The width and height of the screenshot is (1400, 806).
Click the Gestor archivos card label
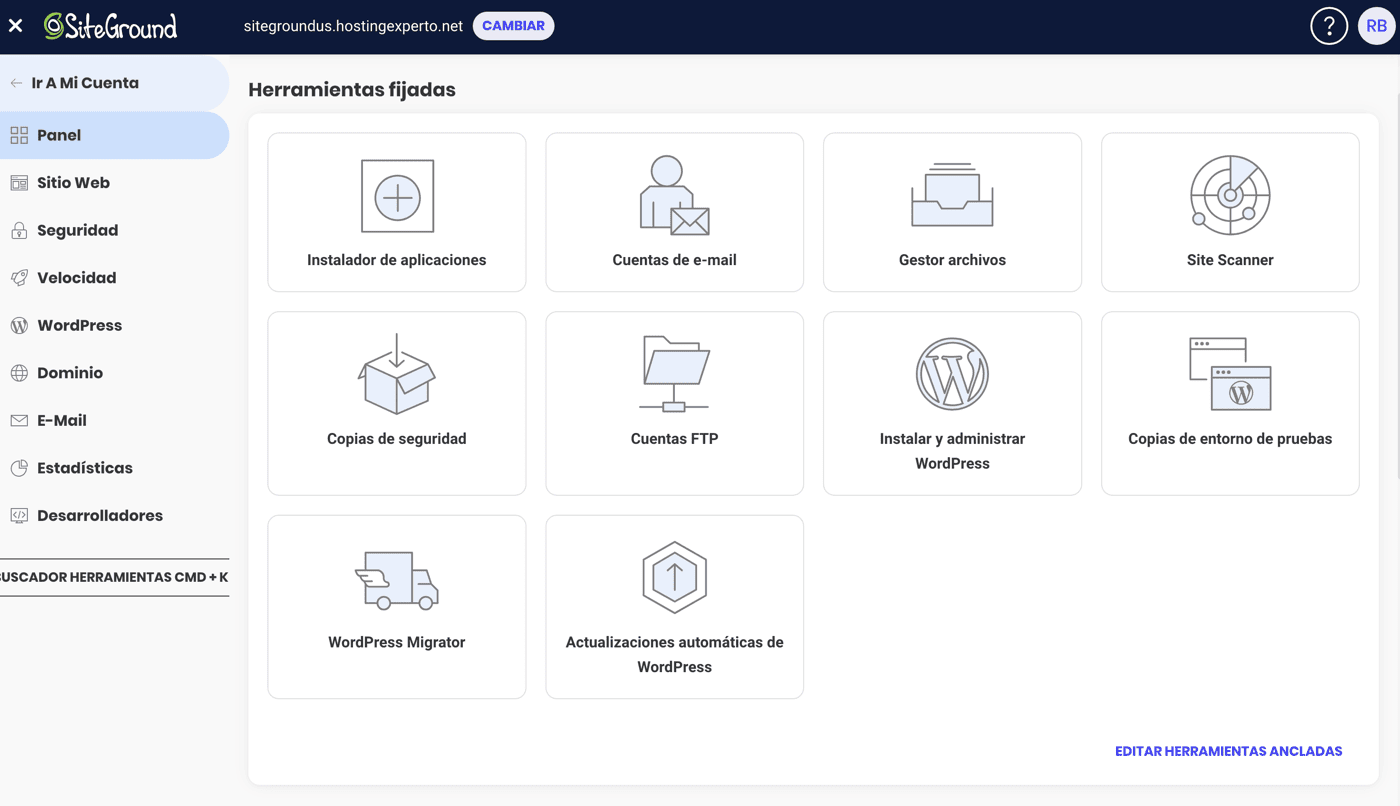tap(952, 260)
